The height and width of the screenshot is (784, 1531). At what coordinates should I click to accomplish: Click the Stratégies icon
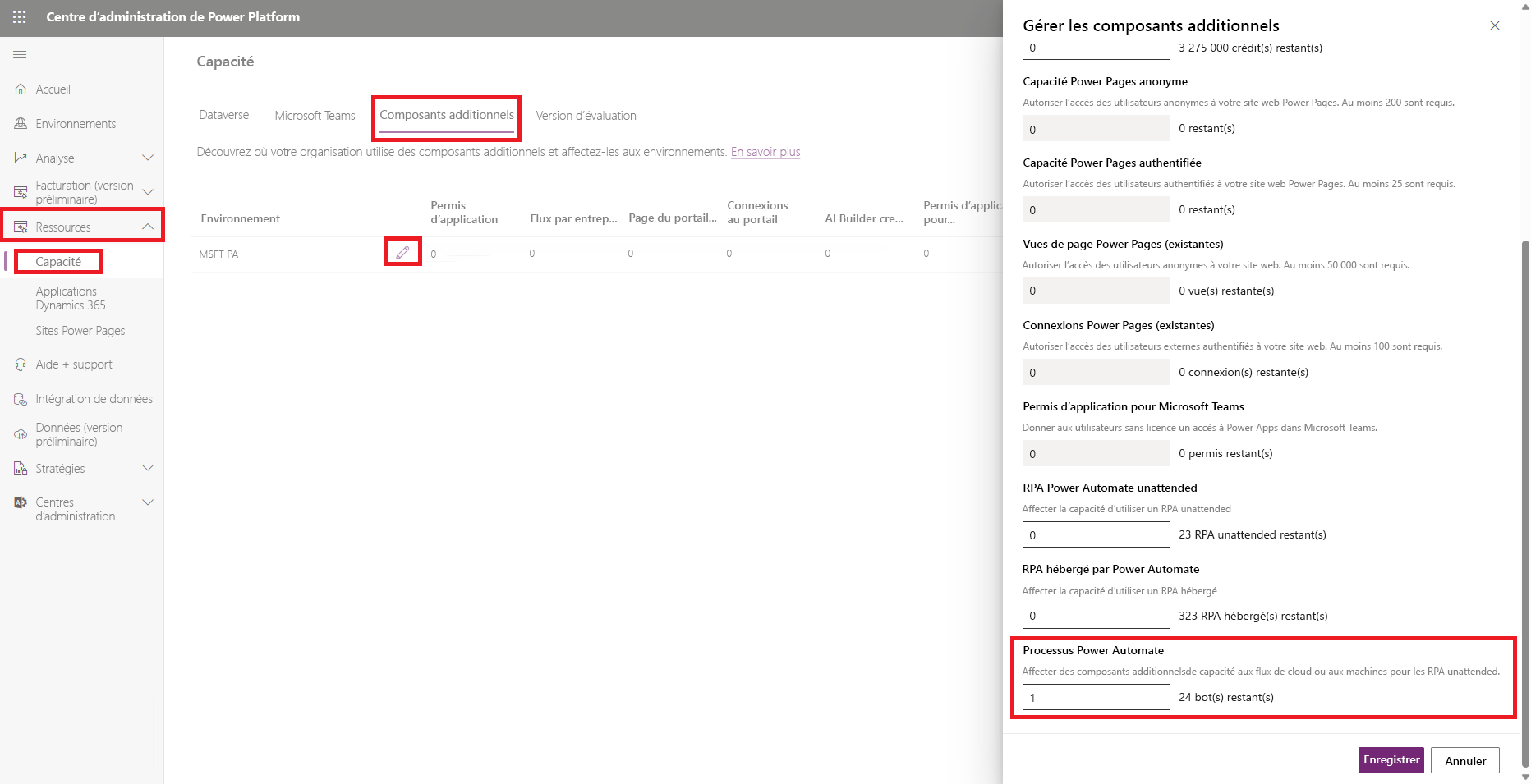click(x=21, y=469)
